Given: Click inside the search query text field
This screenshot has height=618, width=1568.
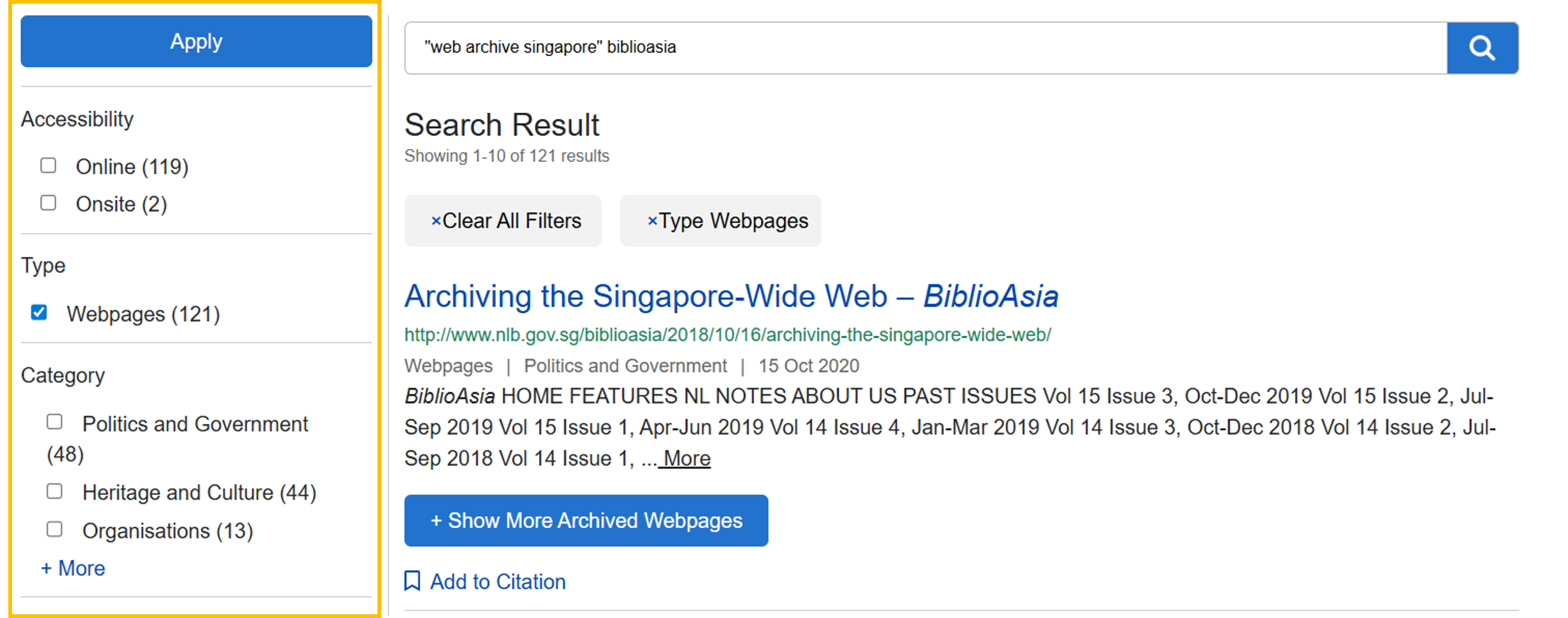Looking at the screenshot, I should (913, 48).
